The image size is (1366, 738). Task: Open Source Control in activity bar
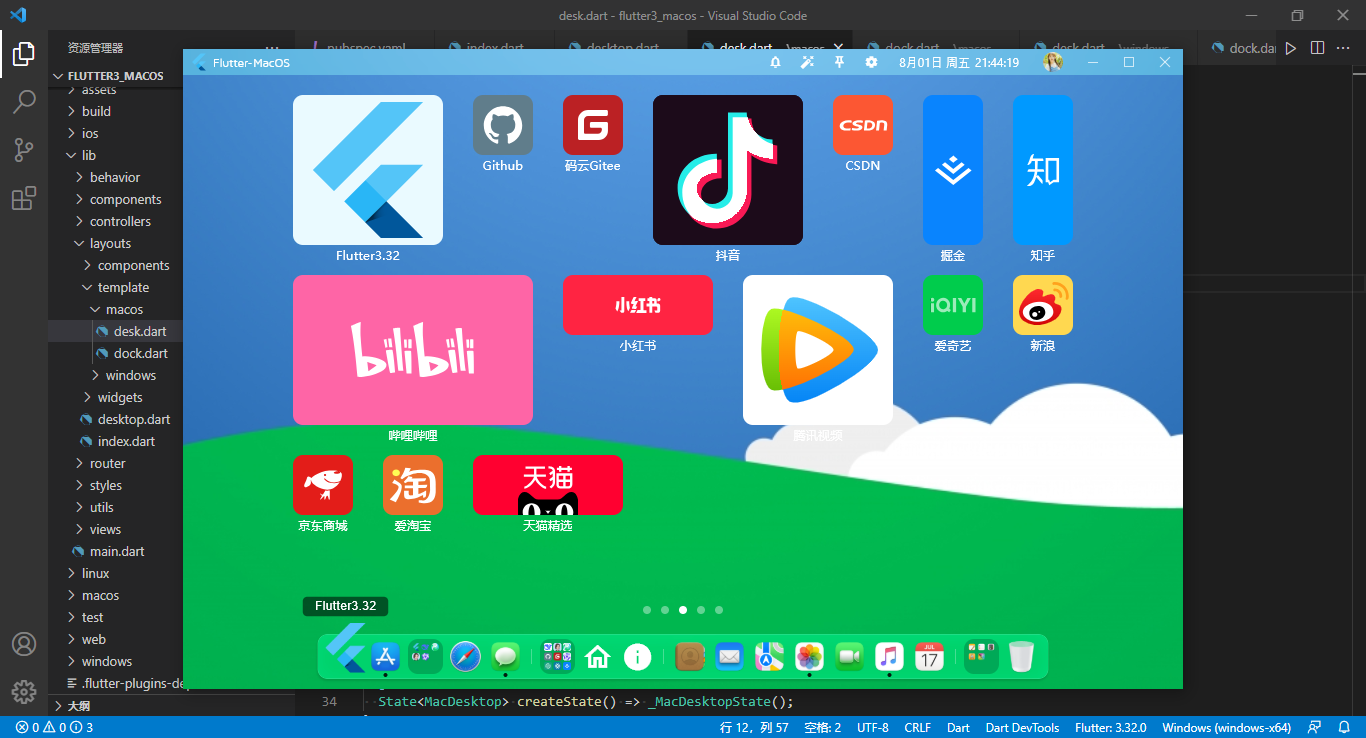pyautogui.click(x=24, y=150)
